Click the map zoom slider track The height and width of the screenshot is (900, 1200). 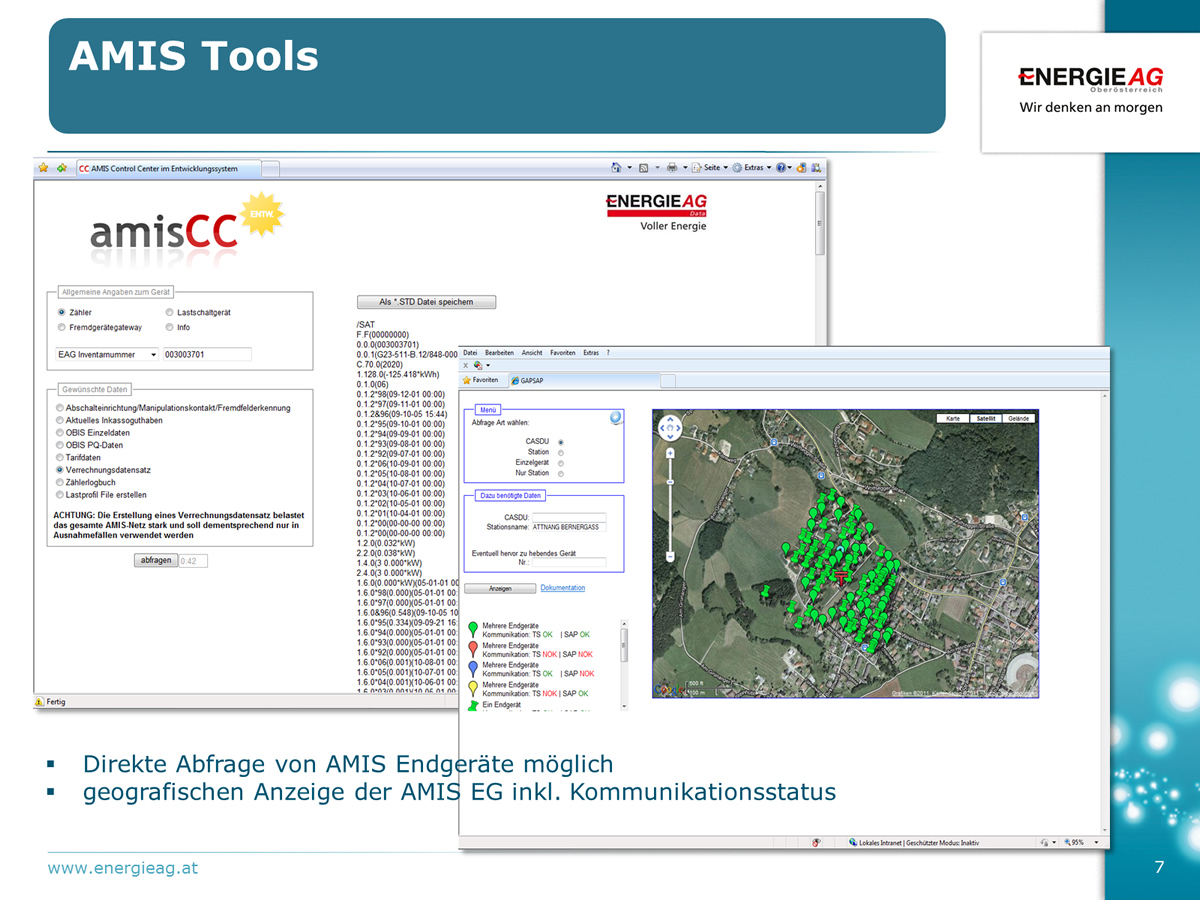[x=670, y=500]
